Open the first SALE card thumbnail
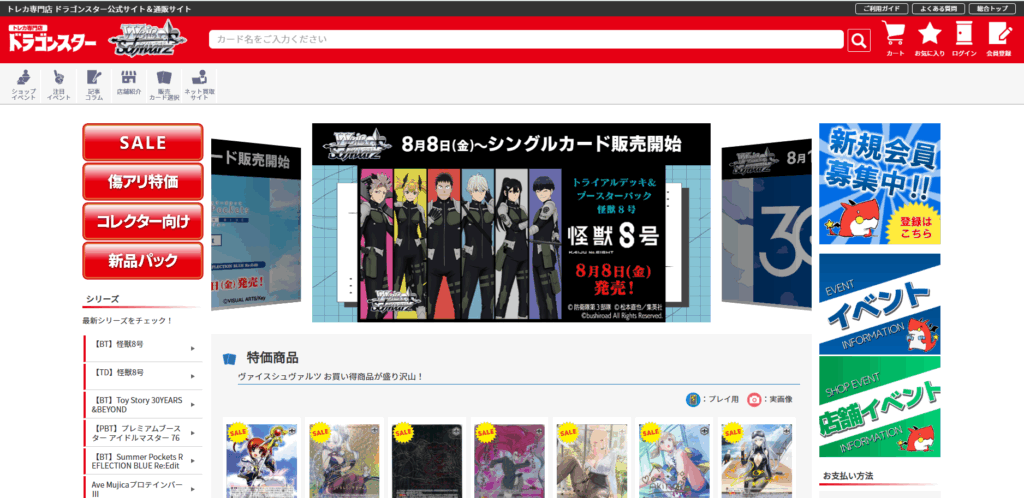Screen dimensions: 1024x498 click(261, 459)
